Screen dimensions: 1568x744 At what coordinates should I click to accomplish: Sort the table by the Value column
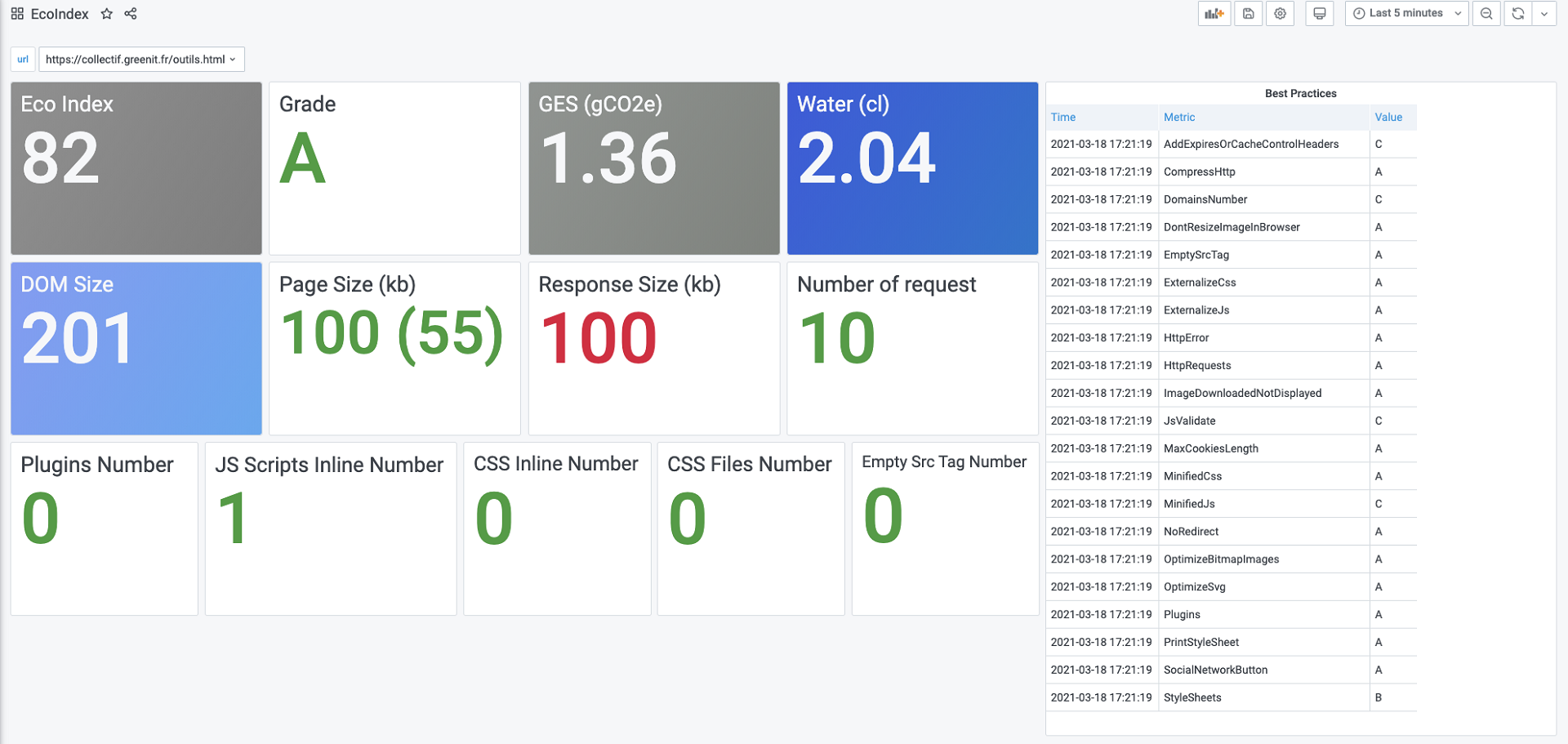point(1388,117)
